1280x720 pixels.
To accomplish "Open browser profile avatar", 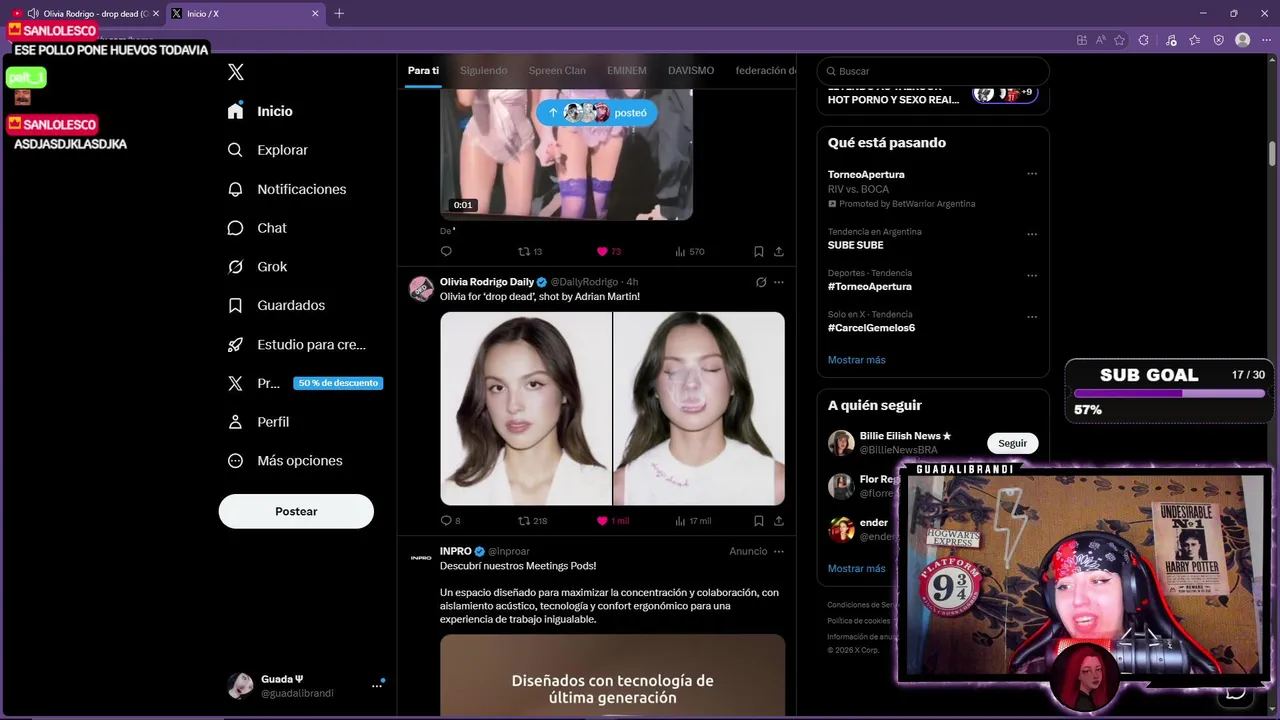I will (x=1242, y=40).
